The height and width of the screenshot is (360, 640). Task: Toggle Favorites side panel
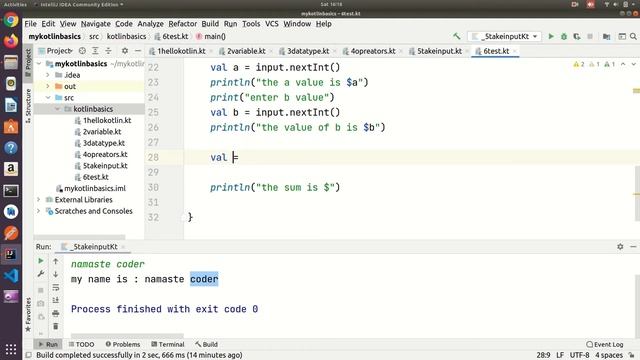(28, 314)
